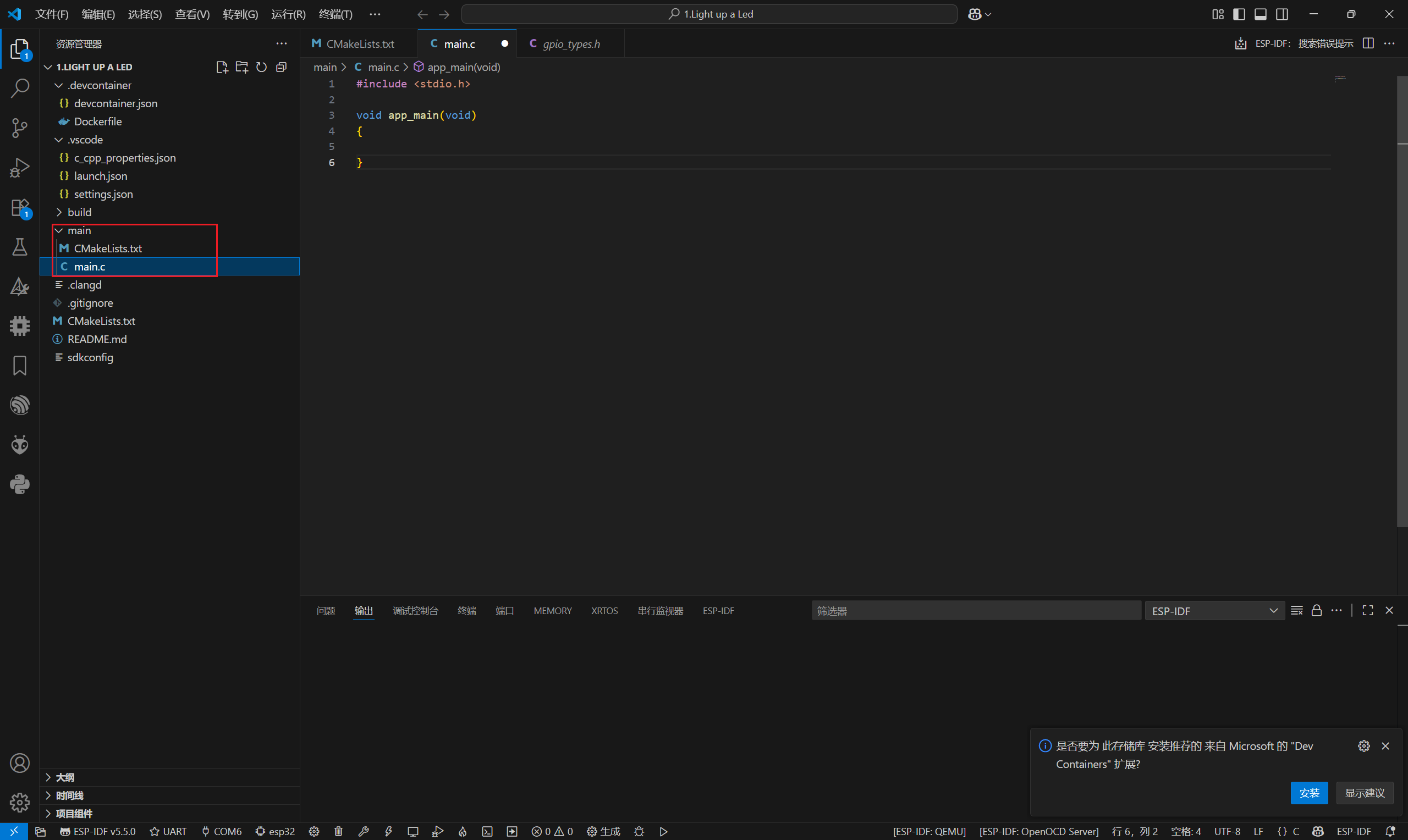The width and height of the screenshot is (1408, 840).
Task: Expand the build folder
Action: click(79, 212)
